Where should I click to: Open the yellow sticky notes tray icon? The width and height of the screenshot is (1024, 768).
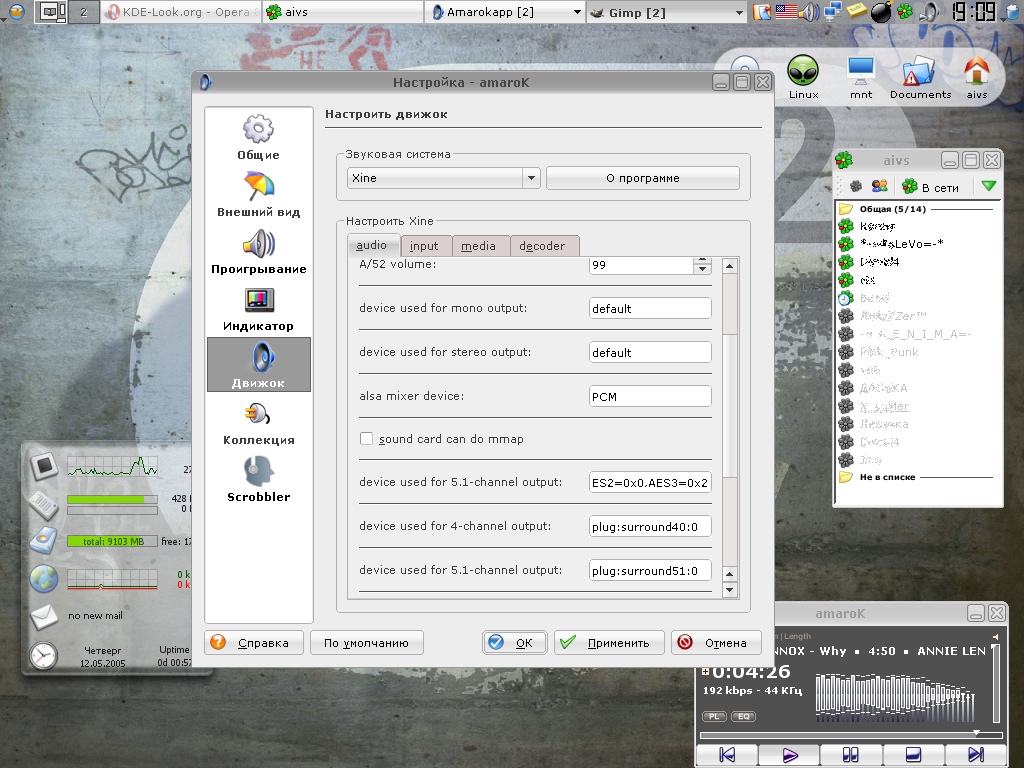pyautogui.click(x=856, y=11)
